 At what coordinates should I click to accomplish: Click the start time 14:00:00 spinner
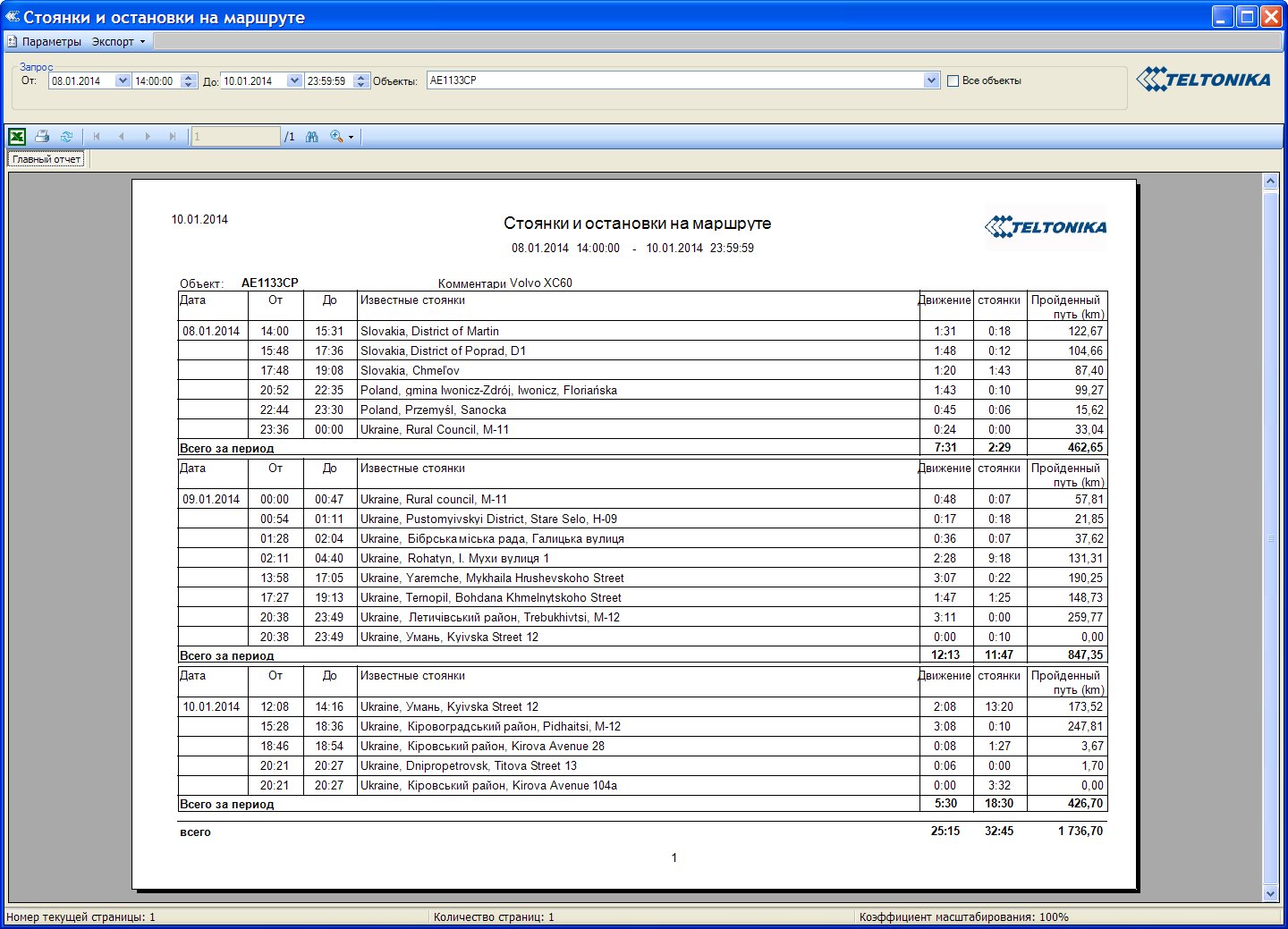[x=188, y=80]
